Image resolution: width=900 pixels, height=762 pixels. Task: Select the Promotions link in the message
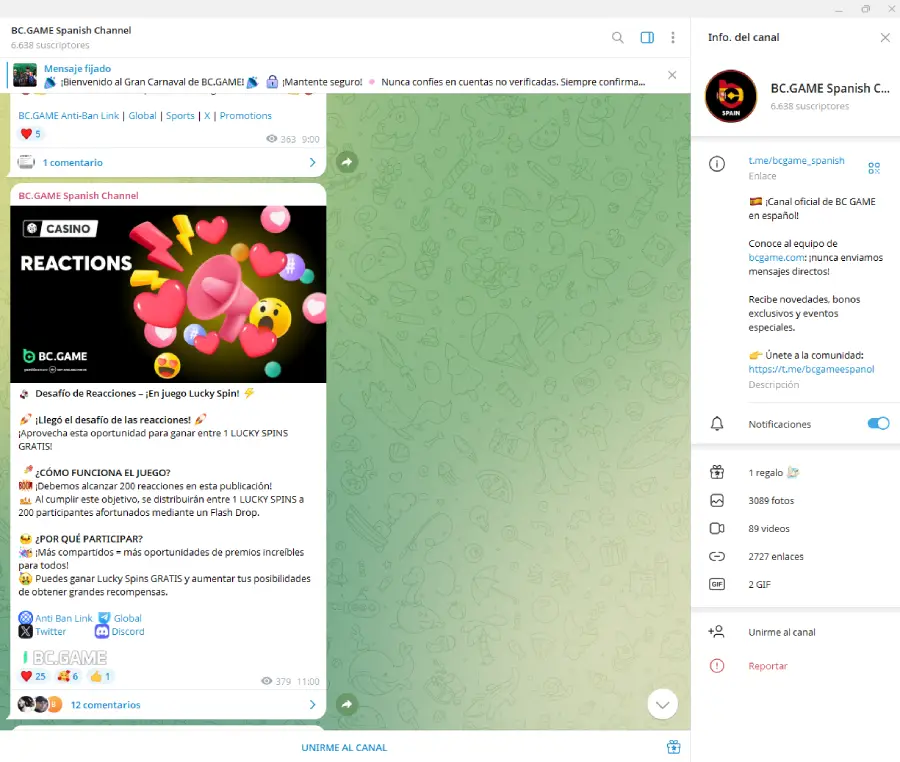tap(245, 115)
